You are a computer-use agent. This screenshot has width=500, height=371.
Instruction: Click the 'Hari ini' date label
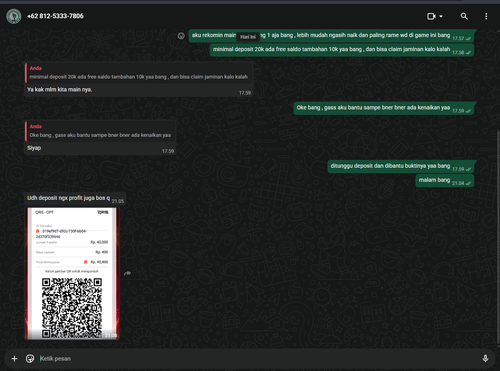tap(248, 37)
